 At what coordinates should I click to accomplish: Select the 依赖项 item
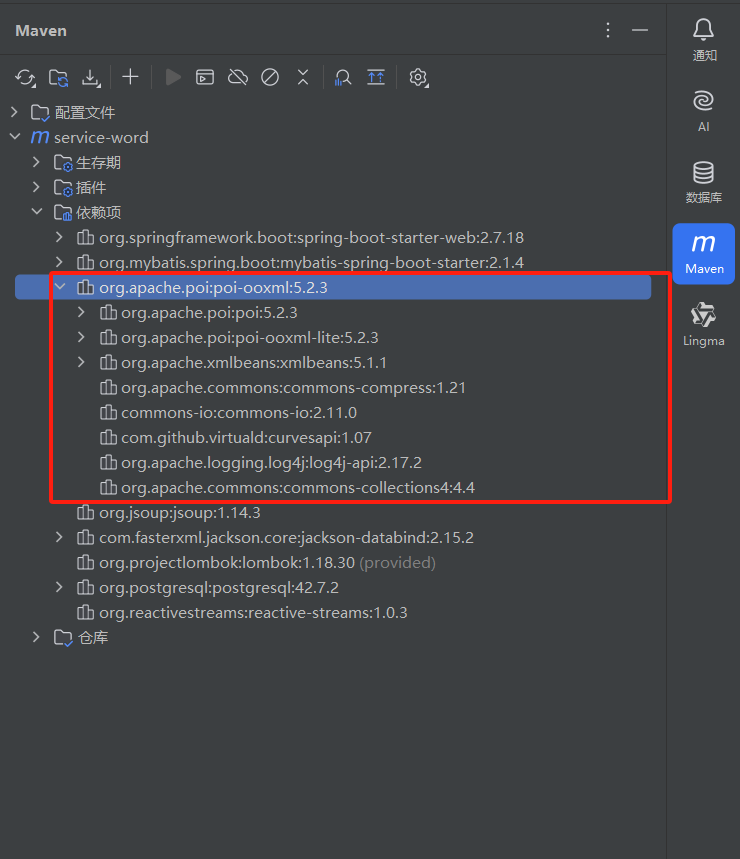(99, 213)
